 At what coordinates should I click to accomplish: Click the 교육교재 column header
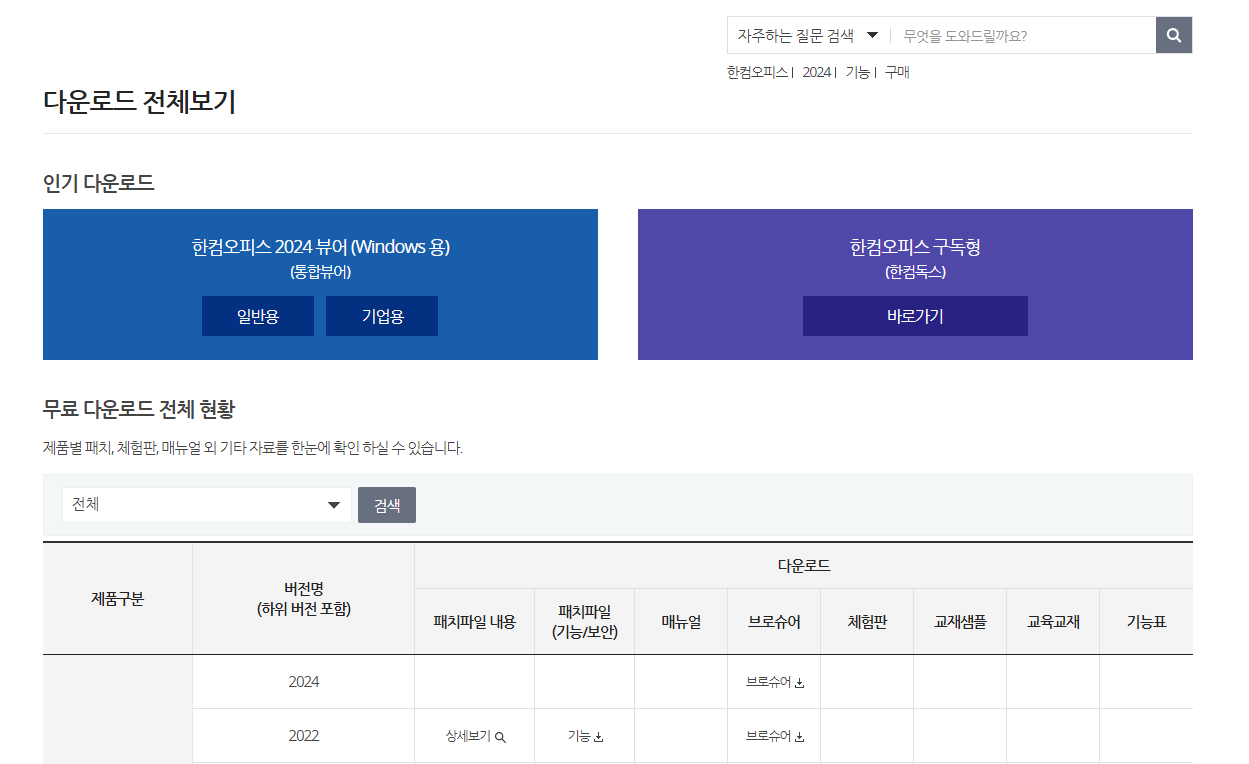tap(1053, 622)
